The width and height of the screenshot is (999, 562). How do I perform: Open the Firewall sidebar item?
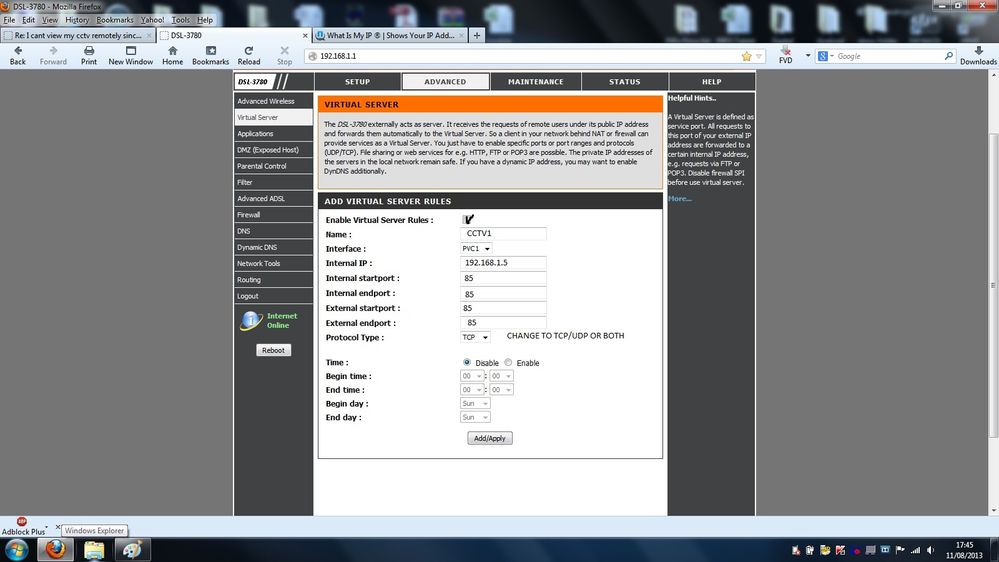[273, 215]
